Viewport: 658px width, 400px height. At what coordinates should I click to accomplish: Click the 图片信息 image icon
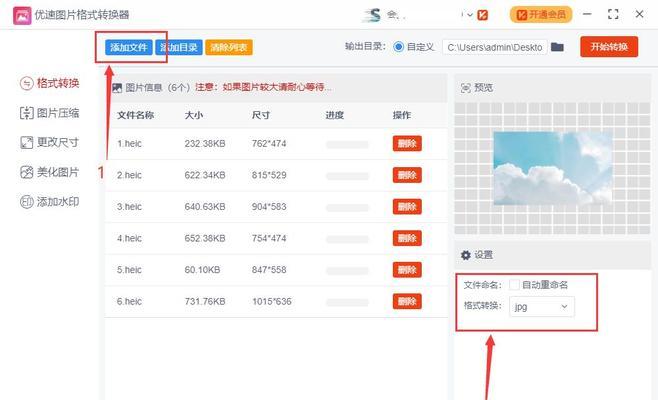coord(117,88)
